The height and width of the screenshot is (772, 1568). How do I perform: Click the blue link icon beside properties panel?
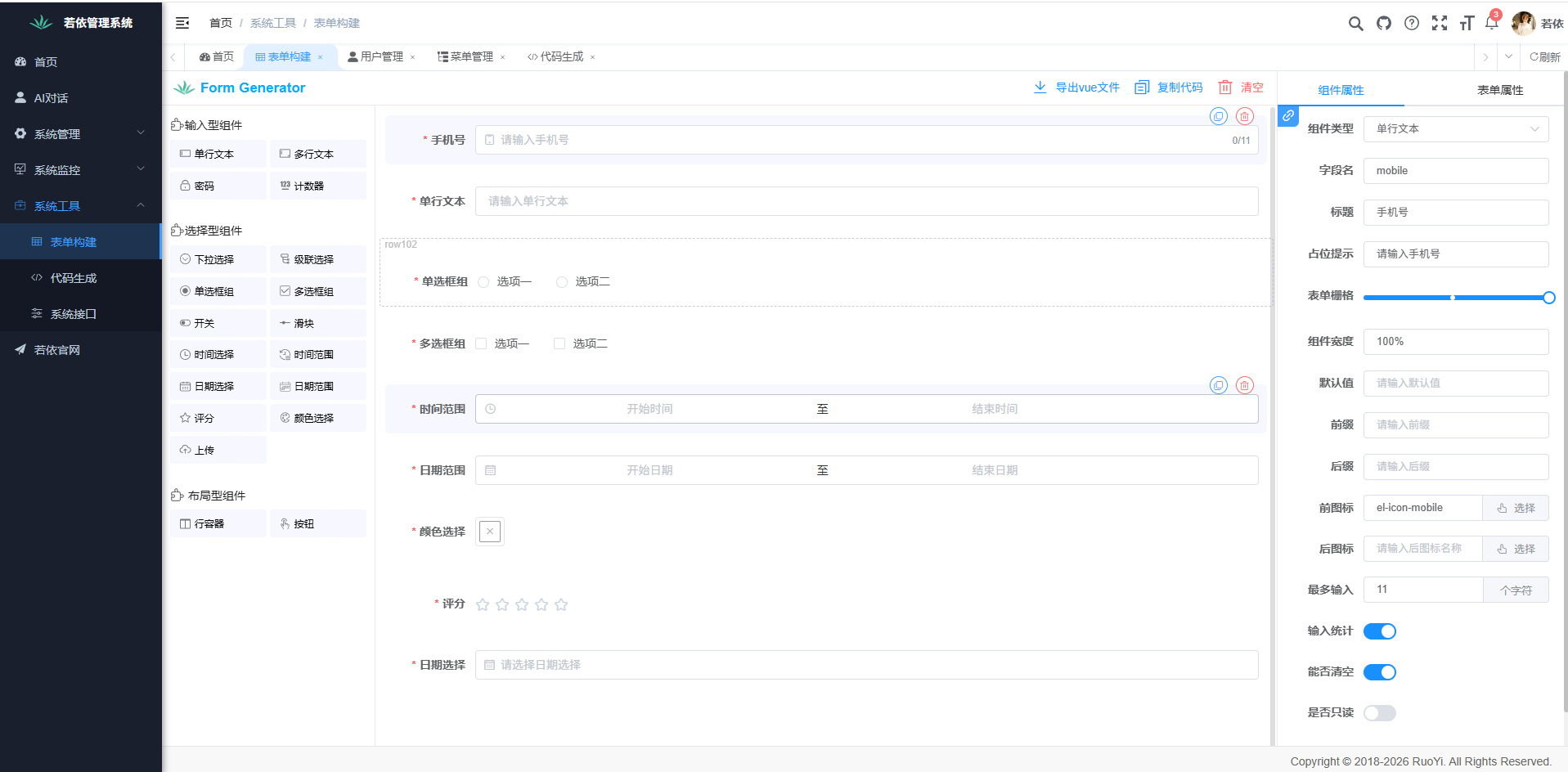1288,116
